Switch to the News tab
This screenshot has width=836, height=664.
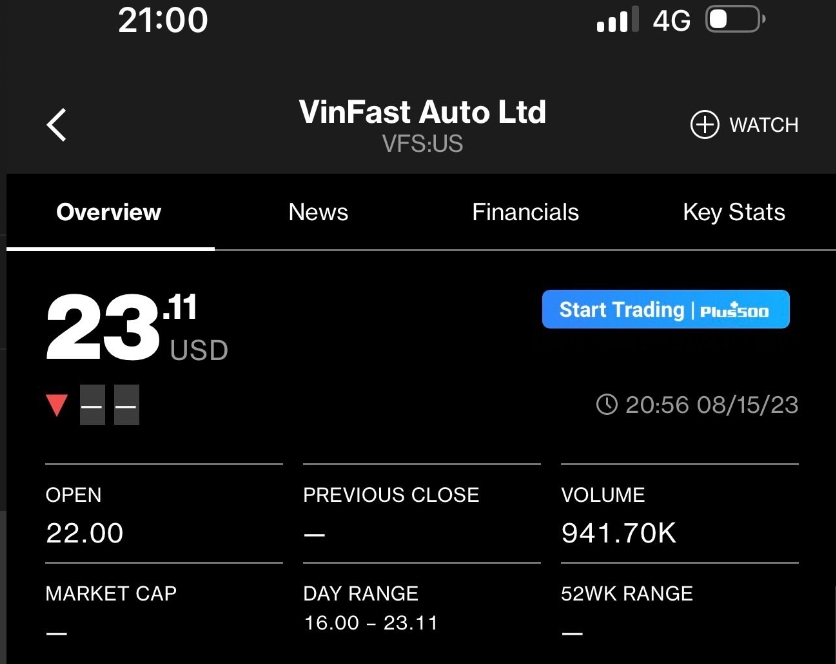(317, 211)
